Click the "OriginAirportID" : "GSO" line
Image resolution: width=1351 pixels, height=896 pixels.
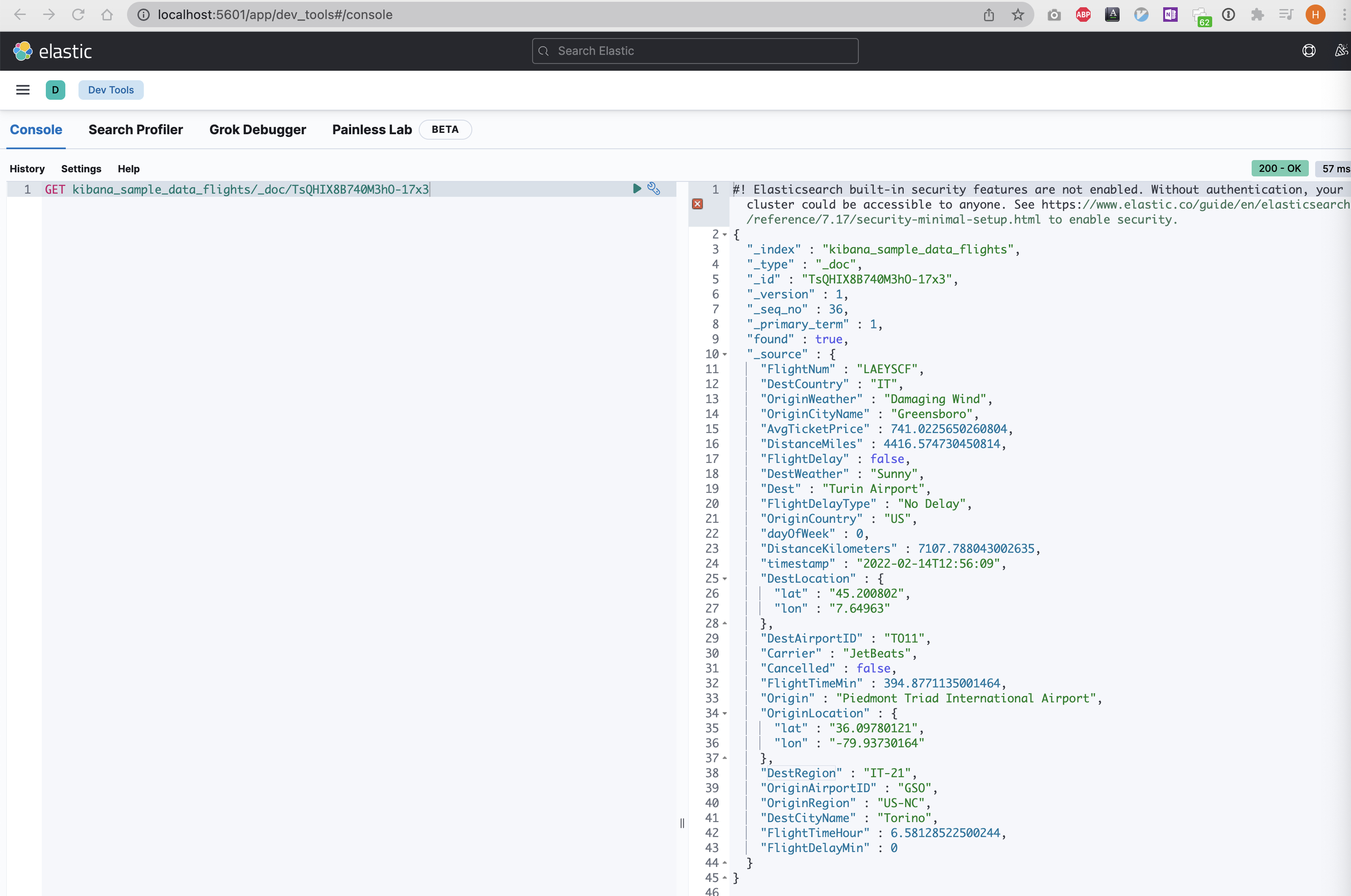(x=849, y=788)
